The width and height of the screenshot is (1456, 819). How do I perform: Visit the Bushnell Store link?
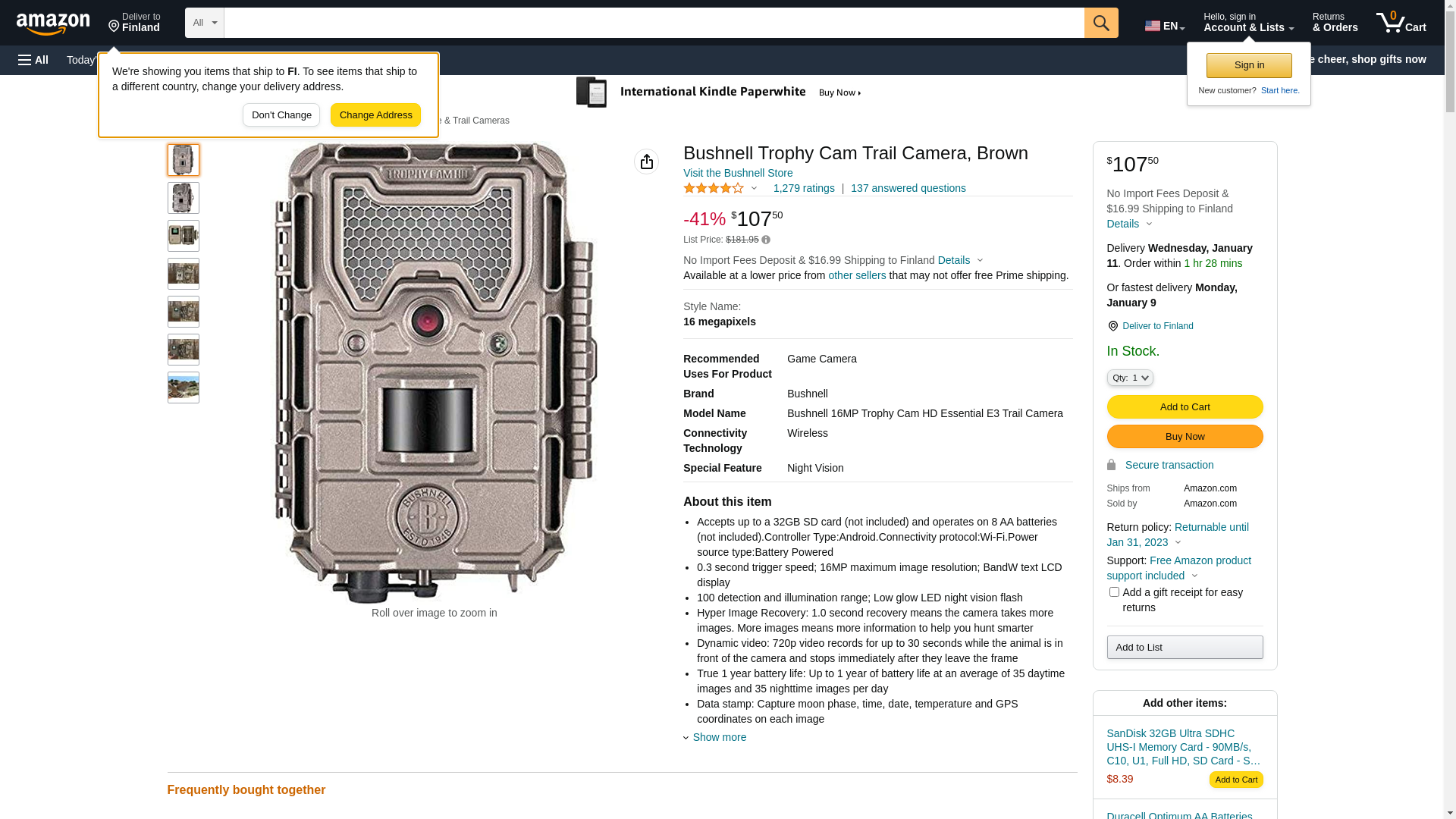737,173
